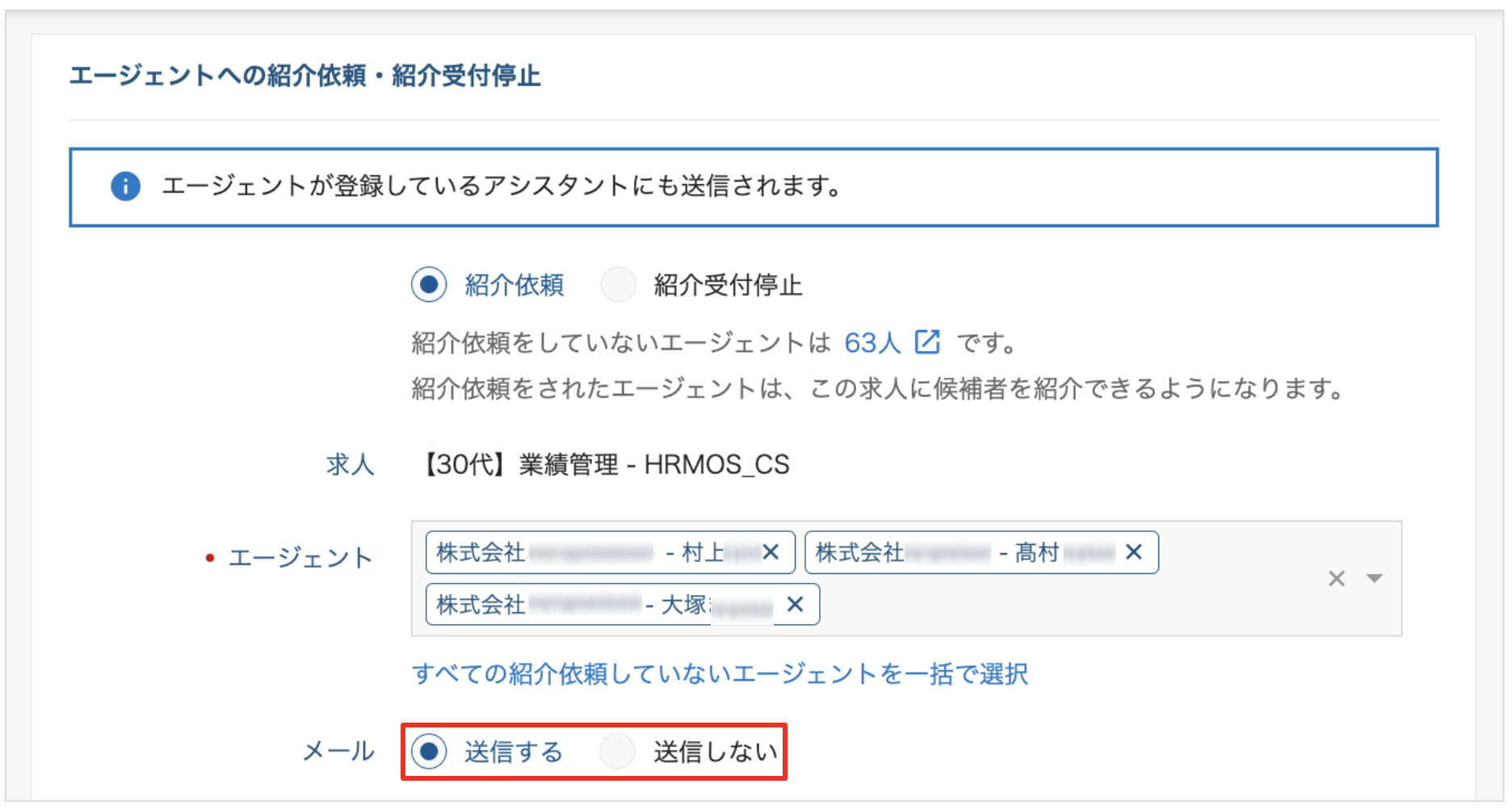
Task: Clear all selected agents with X icon
Action: (1337, 578)
